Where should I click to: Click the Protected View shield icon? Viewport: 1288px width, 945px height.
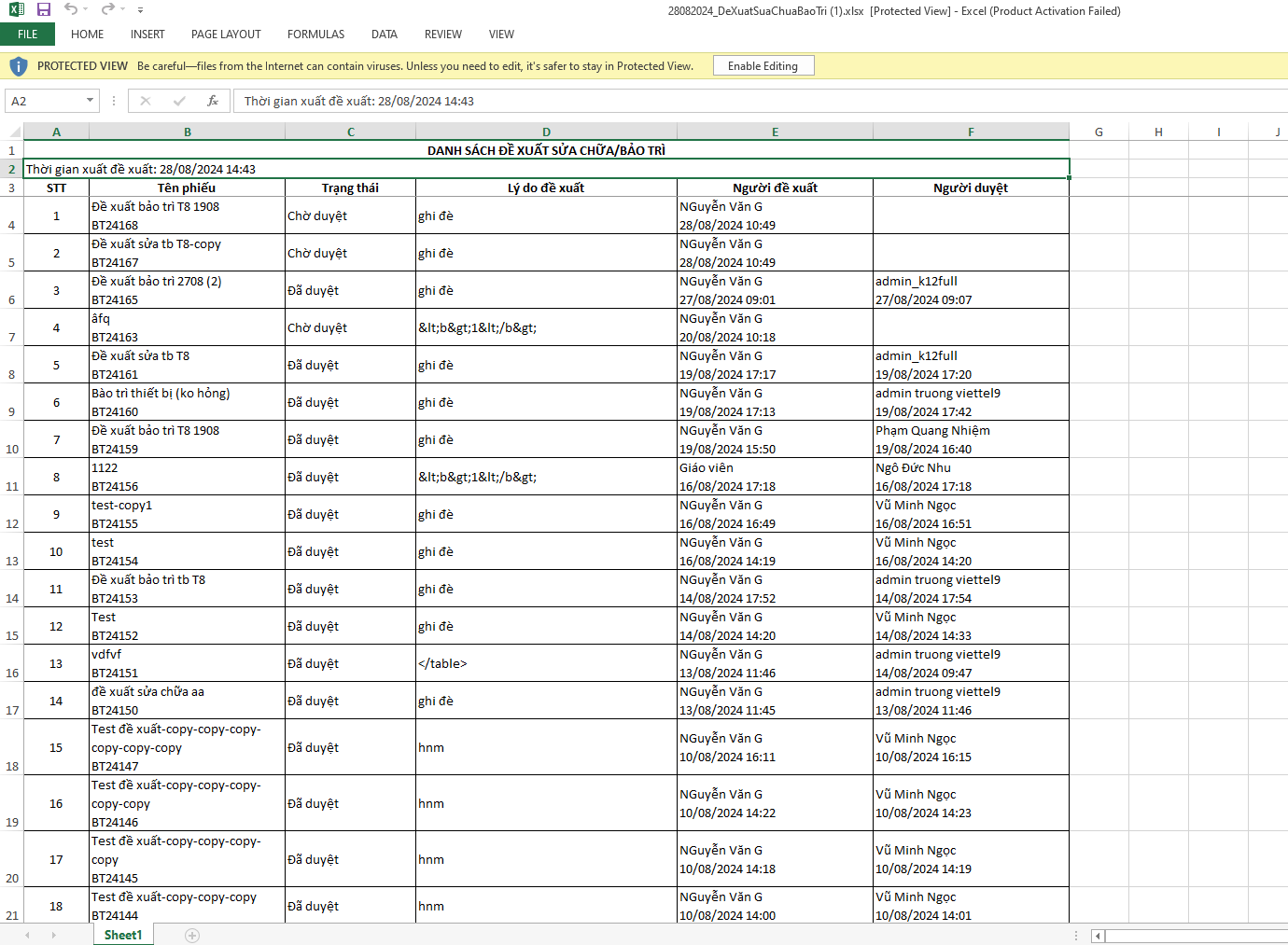click(x=18, y=66)
